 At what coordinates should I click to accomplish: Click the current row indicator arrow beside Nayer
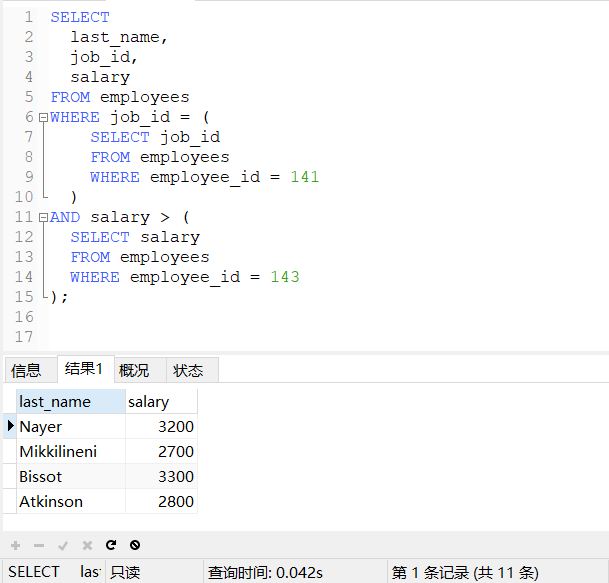point(10,426)
